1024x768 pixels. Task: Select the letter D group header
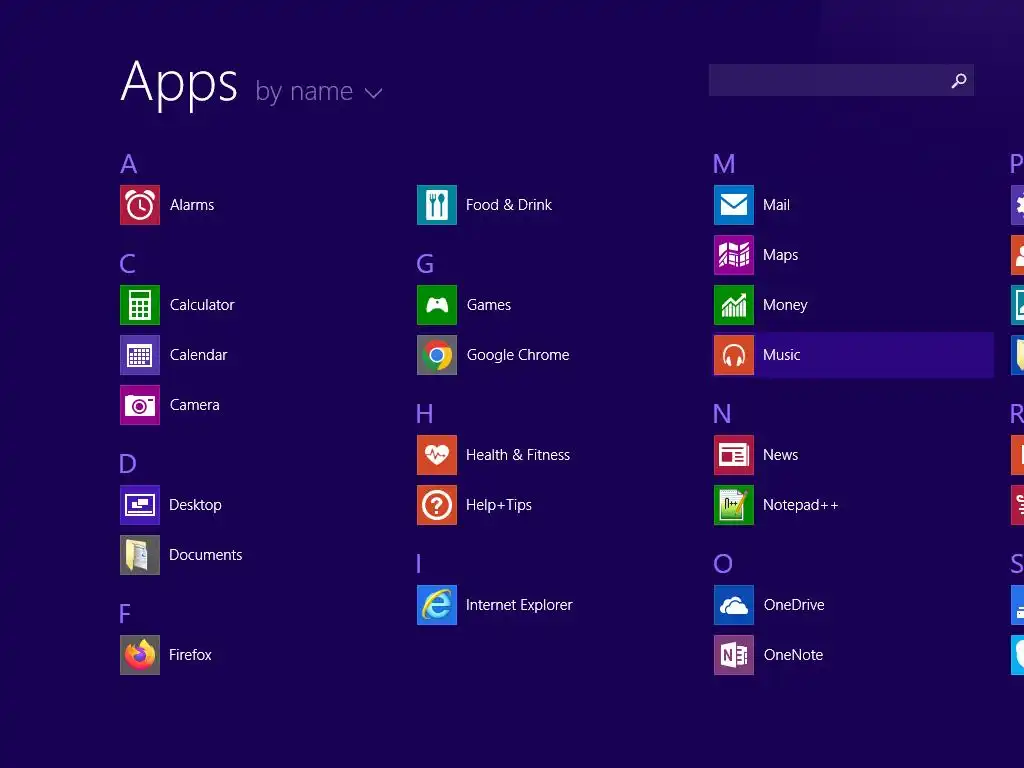coord(128,464)
